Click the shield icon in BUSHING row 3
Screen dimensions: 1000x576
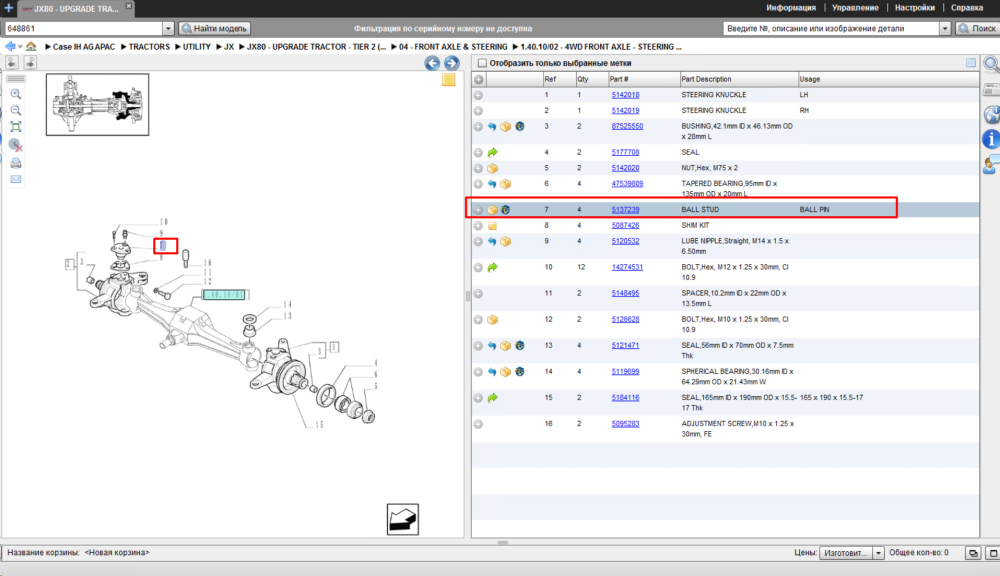coord(520,126)
